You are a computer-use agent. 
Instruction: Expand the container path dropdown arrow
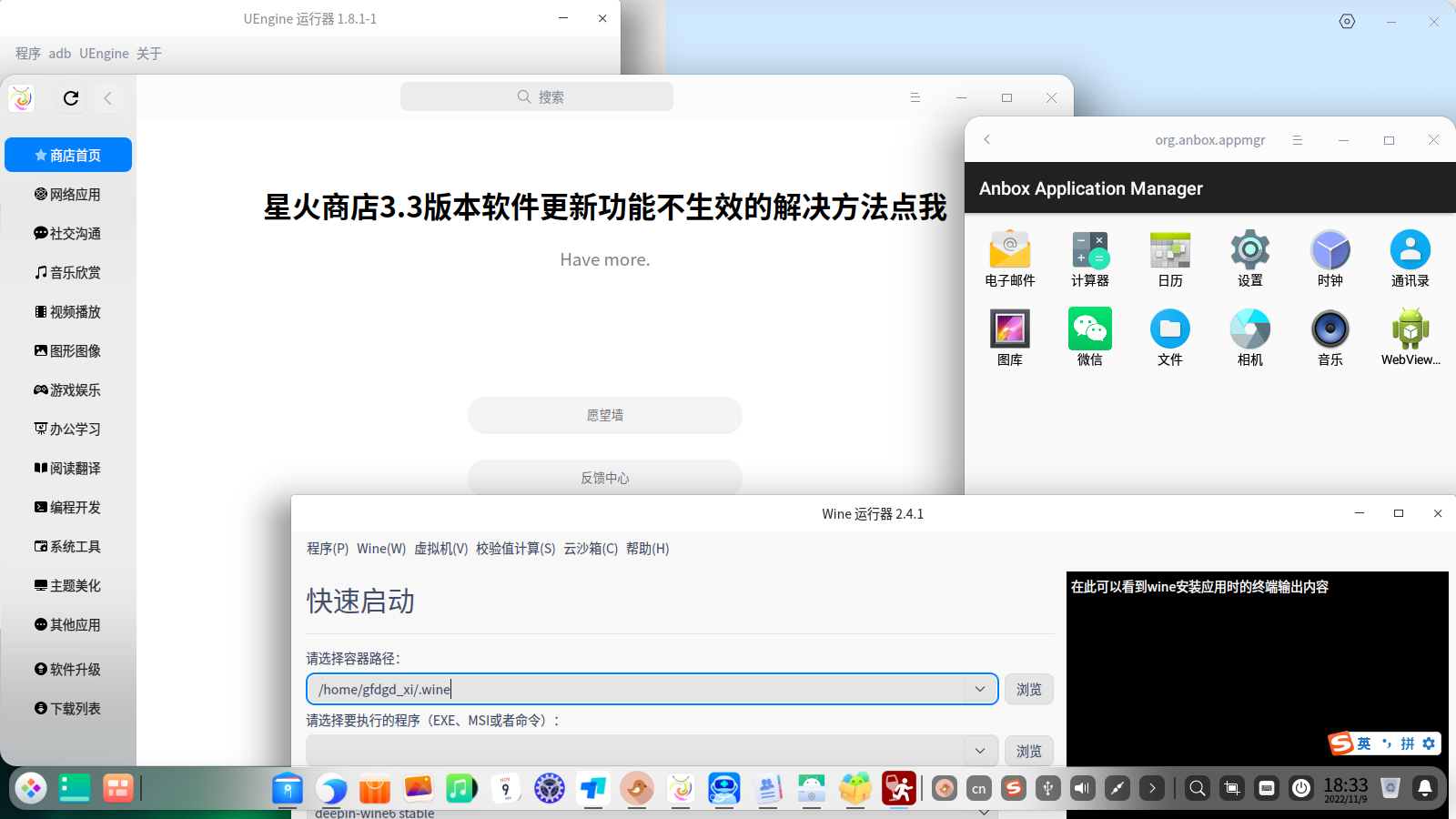pyautogui.click(x=980, y=689)
